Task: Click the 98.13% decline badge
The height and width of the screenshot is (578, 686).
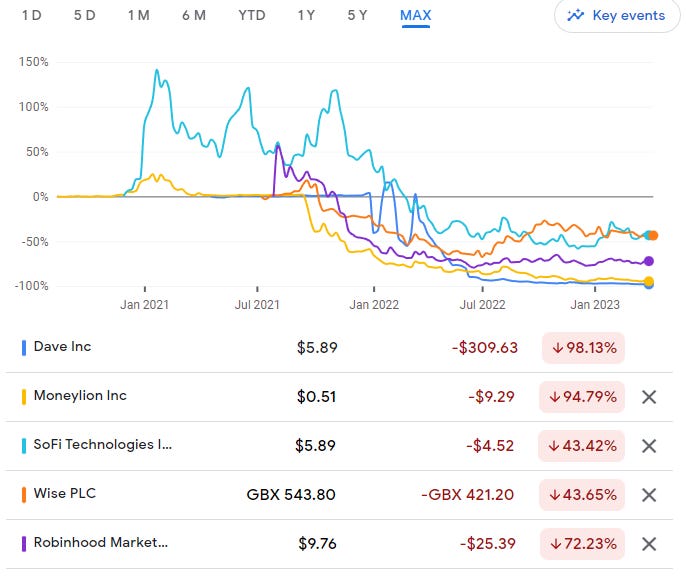Action: (583, 348)
